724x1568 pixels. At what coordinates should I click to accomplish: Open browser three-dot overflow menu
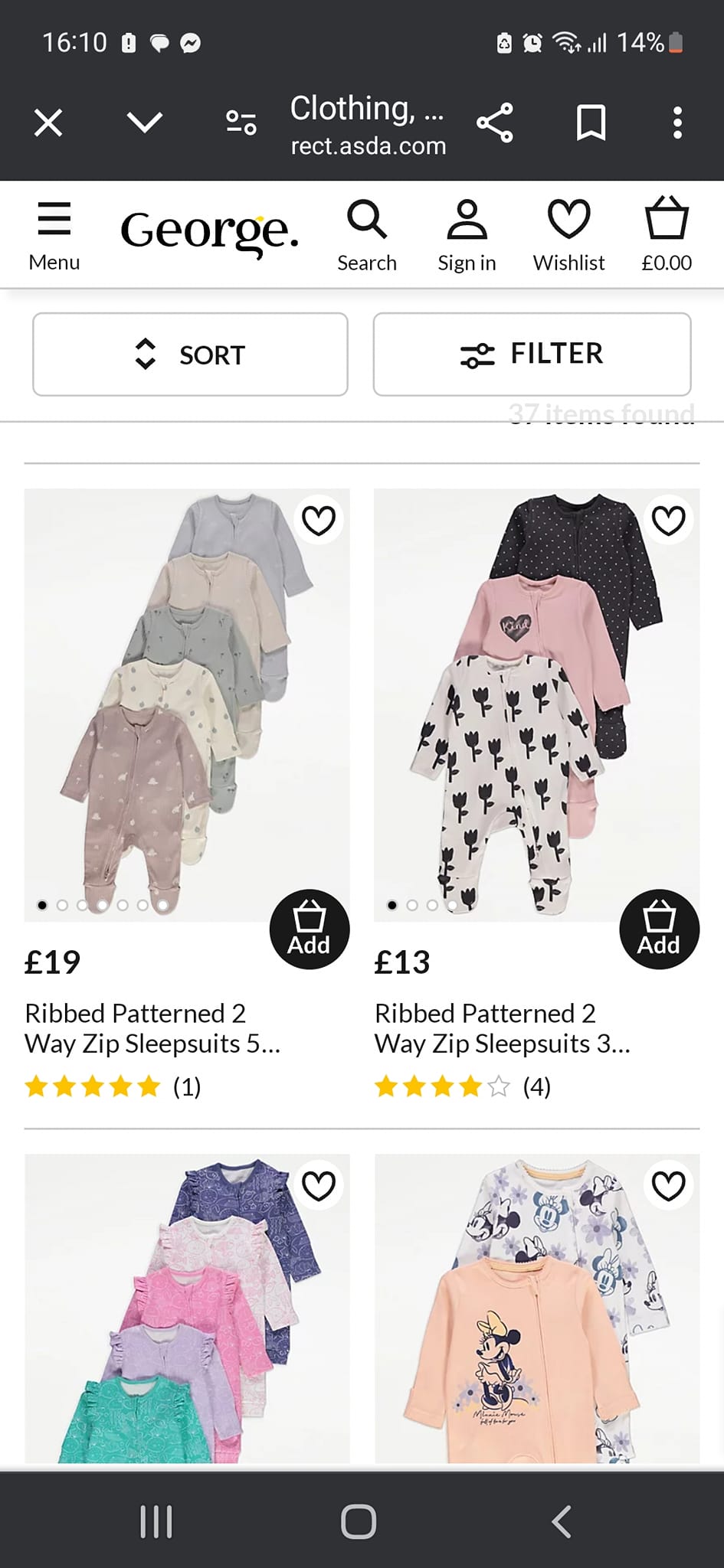pos(676,122)
